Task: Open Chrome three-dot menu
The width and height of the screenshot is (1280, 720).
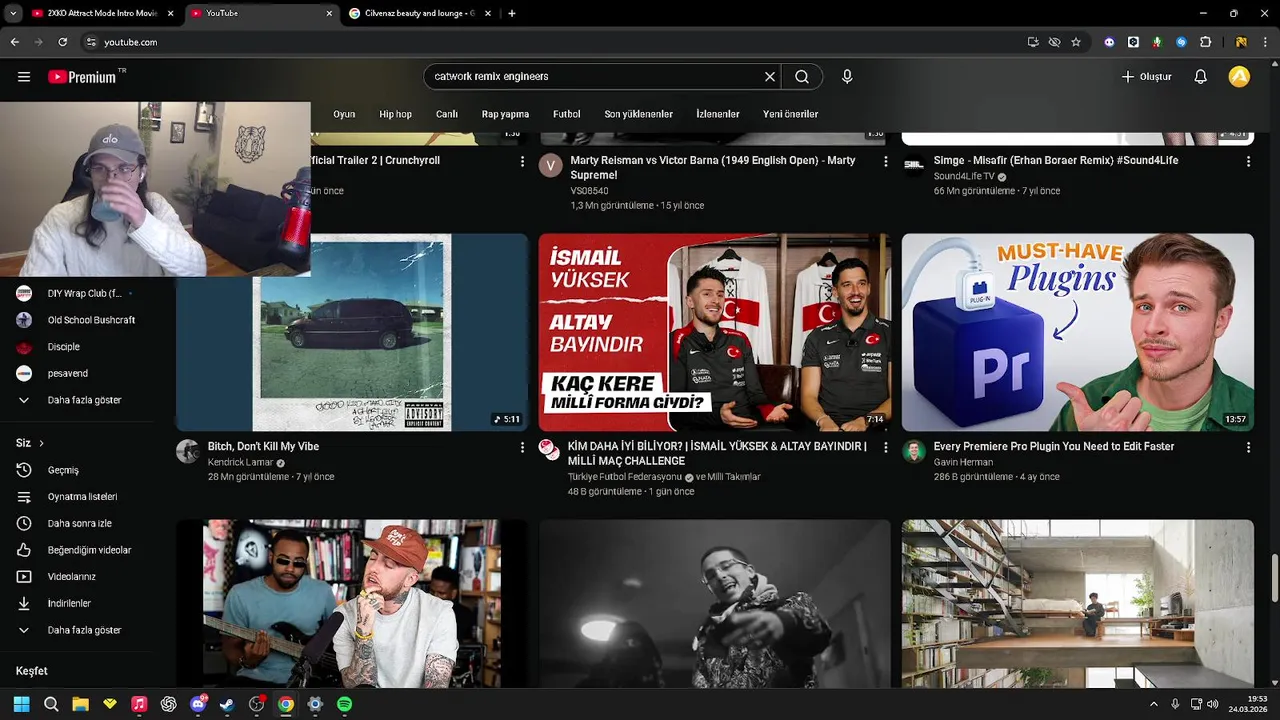Action: pos(1265,42)
